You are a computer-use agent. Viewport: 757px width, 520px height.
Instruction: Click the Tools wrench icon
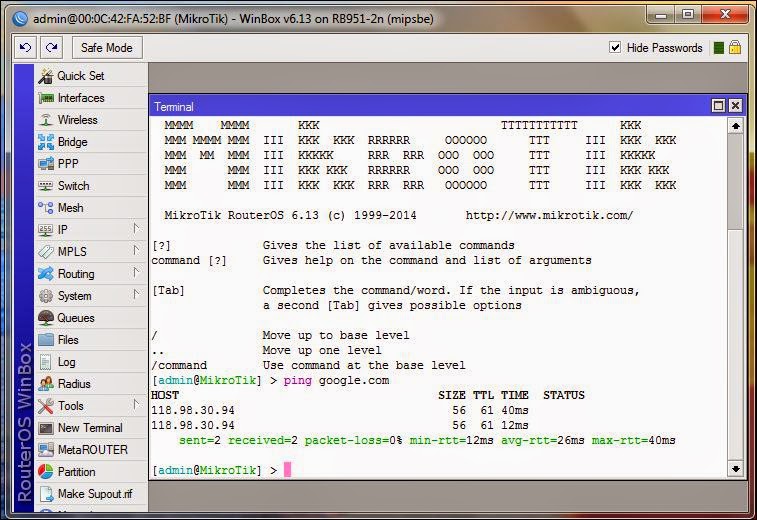pos(46,406)
